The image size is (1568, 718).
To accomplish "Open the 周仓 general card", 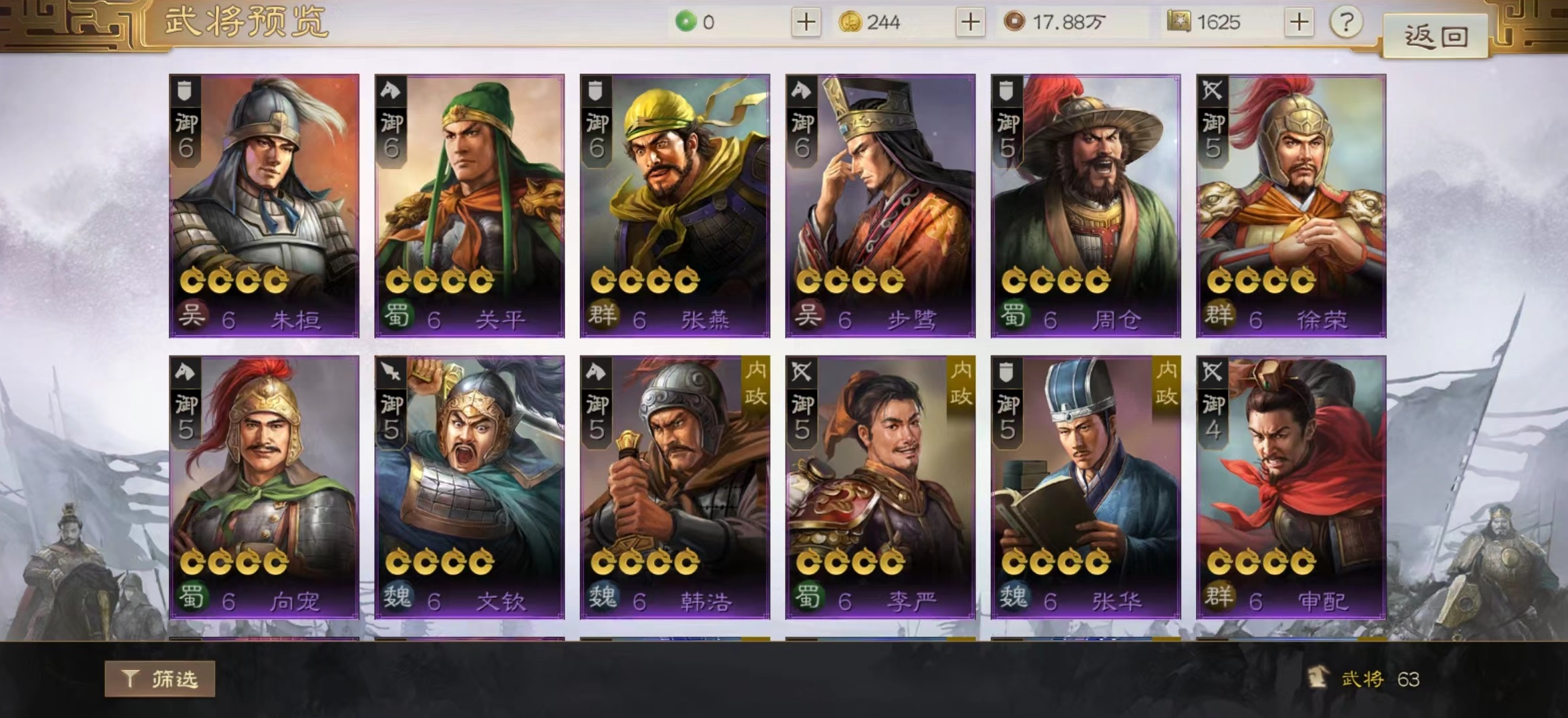I will point(1086,206).
